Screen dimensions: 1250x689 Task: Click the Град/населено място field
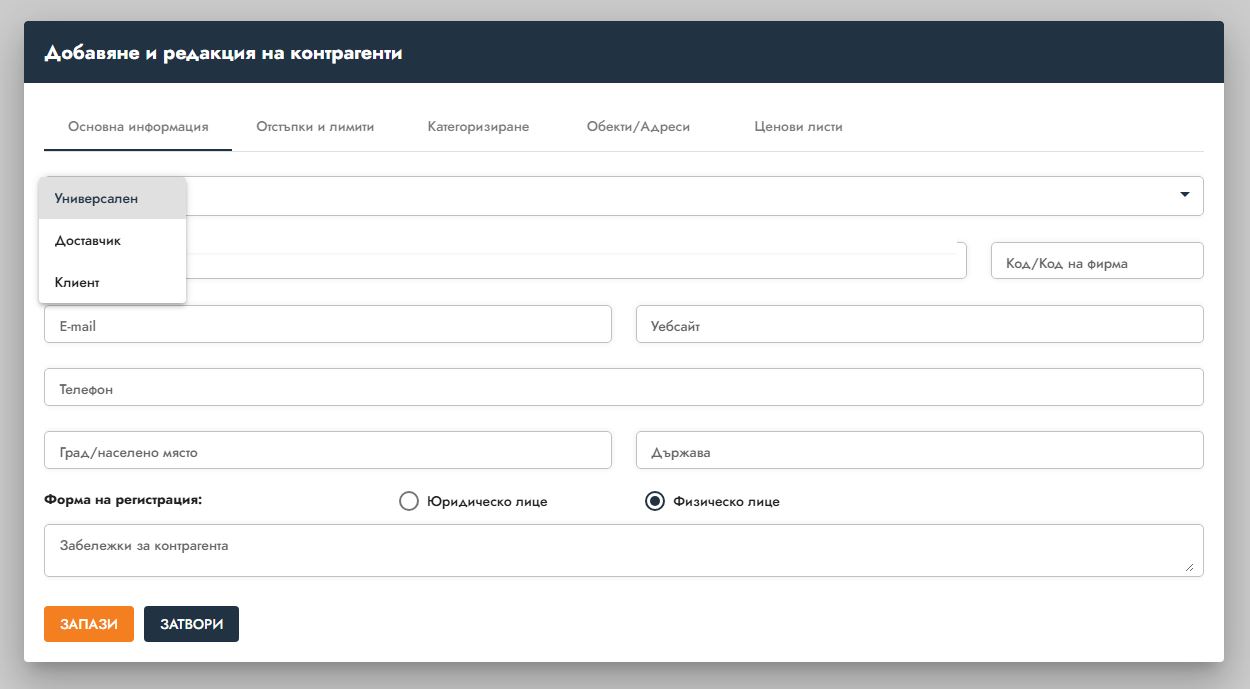point(327,451)
